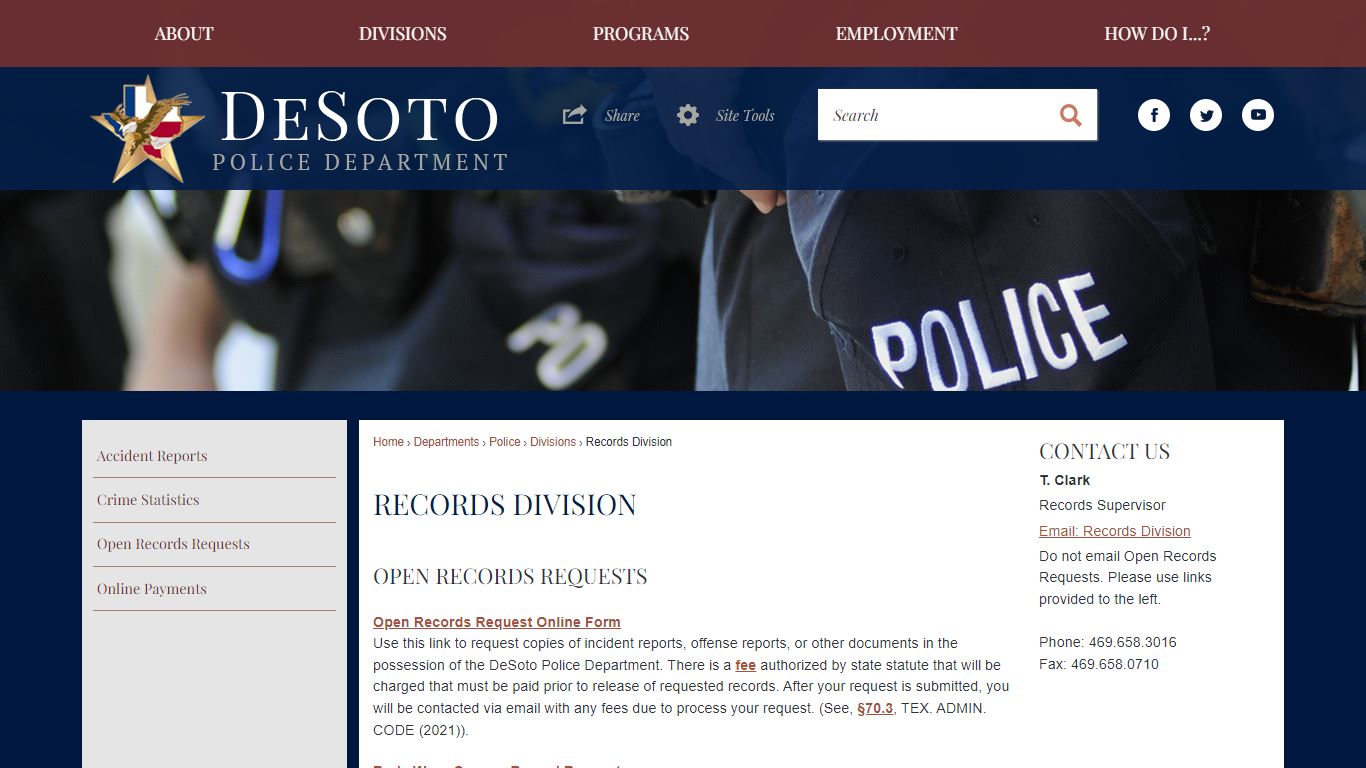Open the Twitter page icon
This screenshot has height=768, width=1366.
1206,115
